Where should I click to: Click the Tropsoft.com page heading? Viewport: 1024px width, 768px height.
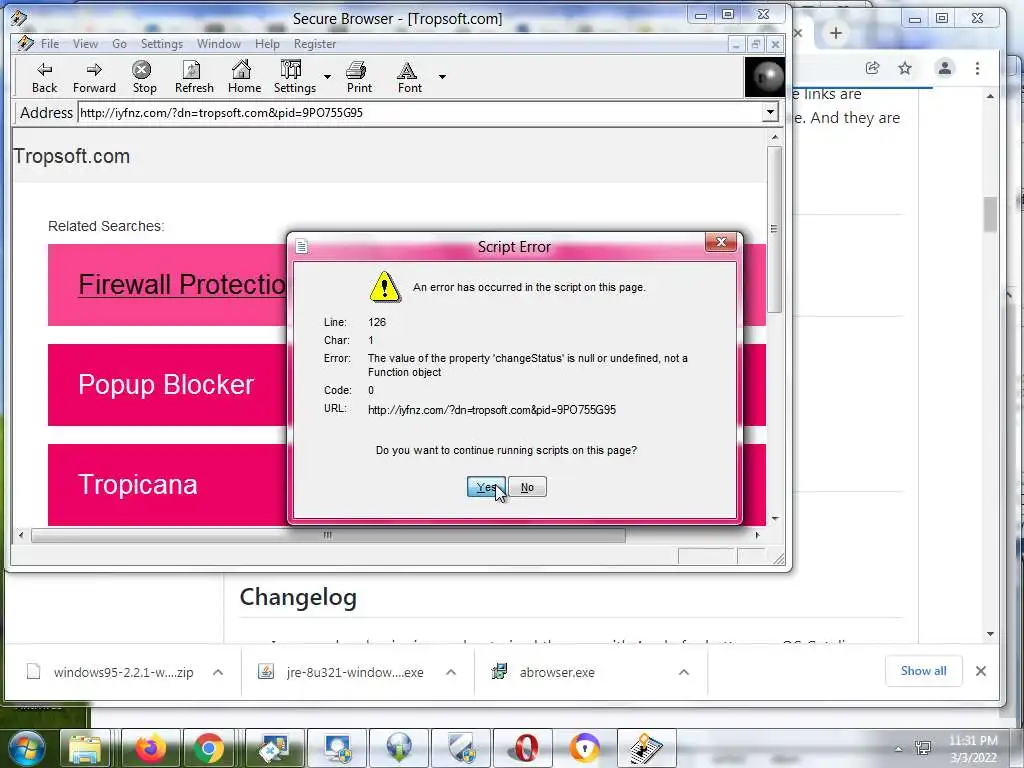[x=72, y=156]
